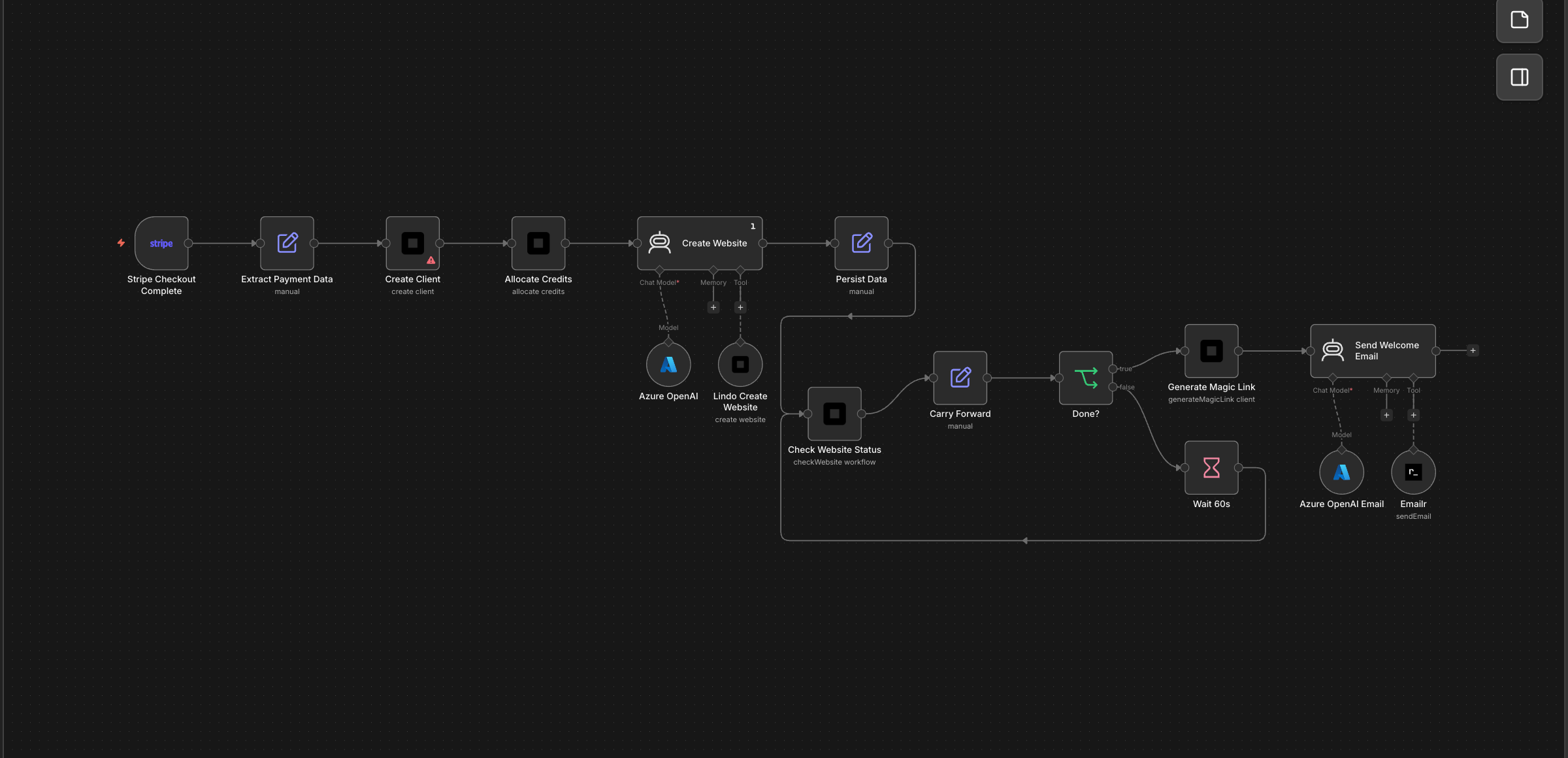
Task: Click the false output of Done?
Action: click(x=1113, y=387)
